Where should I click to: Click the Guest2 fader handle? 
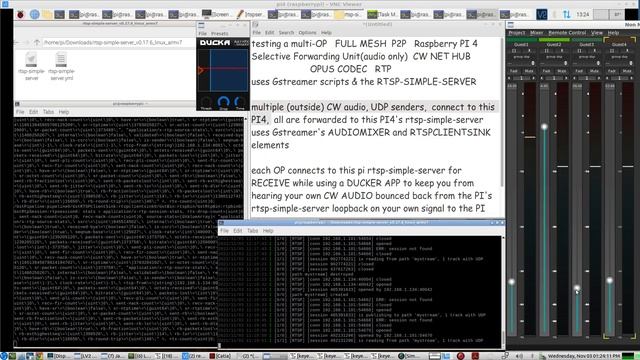(544, 127)
